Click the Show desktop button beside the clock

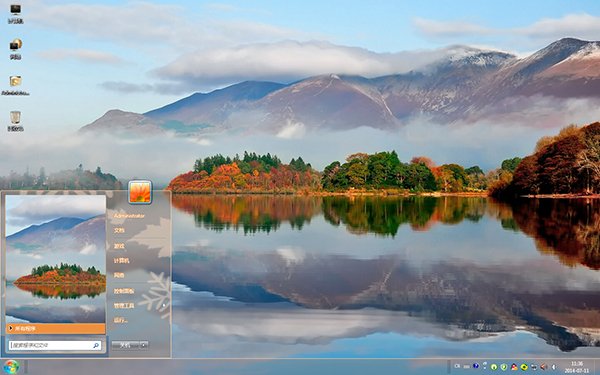pyautogui.click(x=597, y=367)
